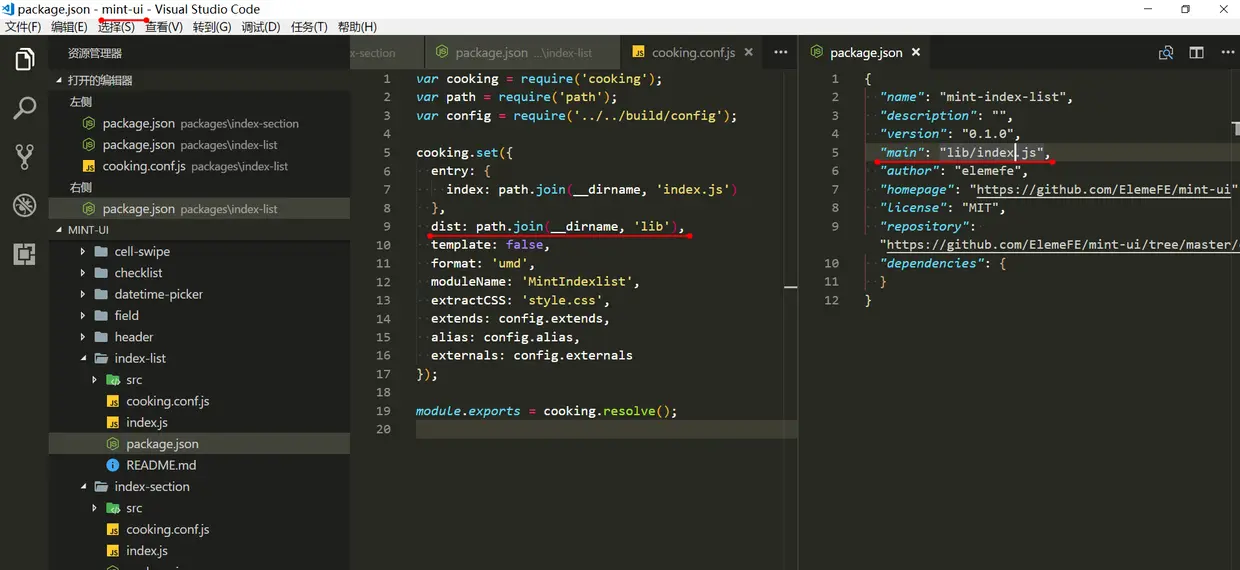Open Source Control view in activity bar
Viewport: 1240px width, 570px height.
[x=25, y=156]
